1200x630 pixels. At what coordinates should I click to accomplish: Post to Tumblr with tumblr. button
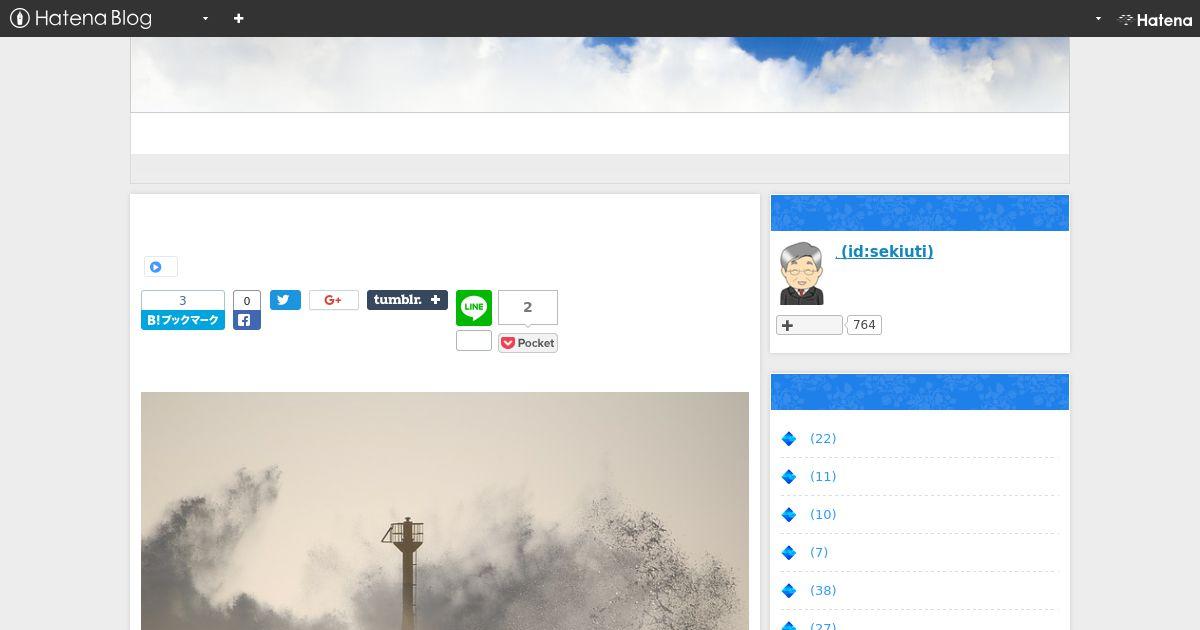[x=407, y=300]
